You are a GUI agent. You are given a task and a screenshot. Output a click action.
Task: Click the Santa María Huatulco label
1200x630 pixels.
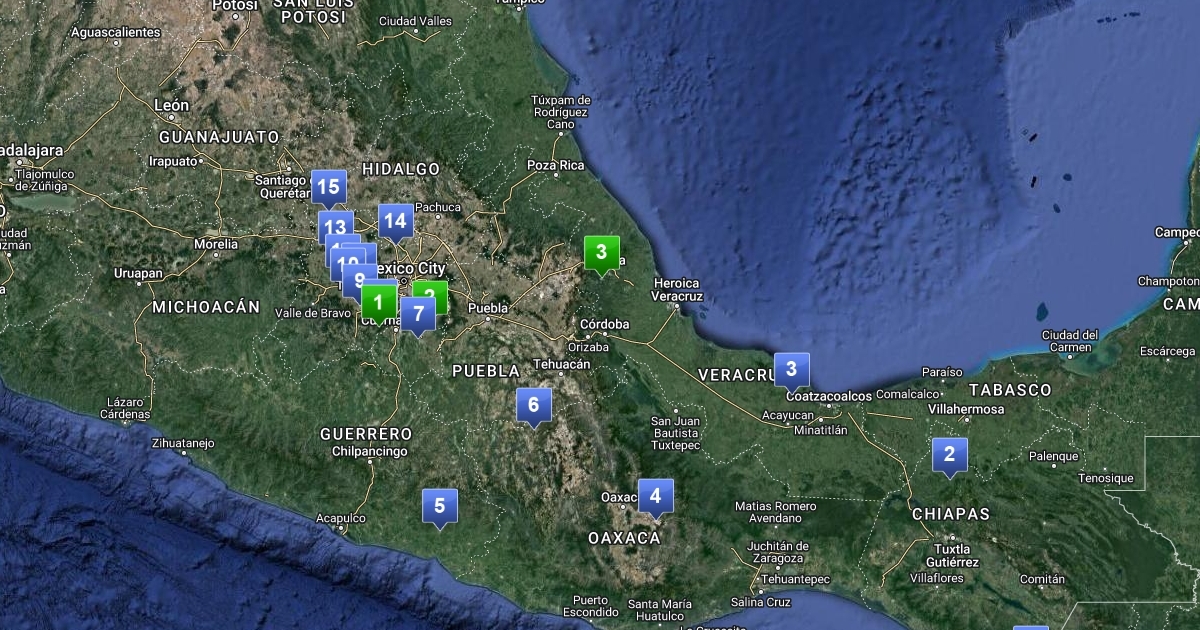tap(659, 610)
